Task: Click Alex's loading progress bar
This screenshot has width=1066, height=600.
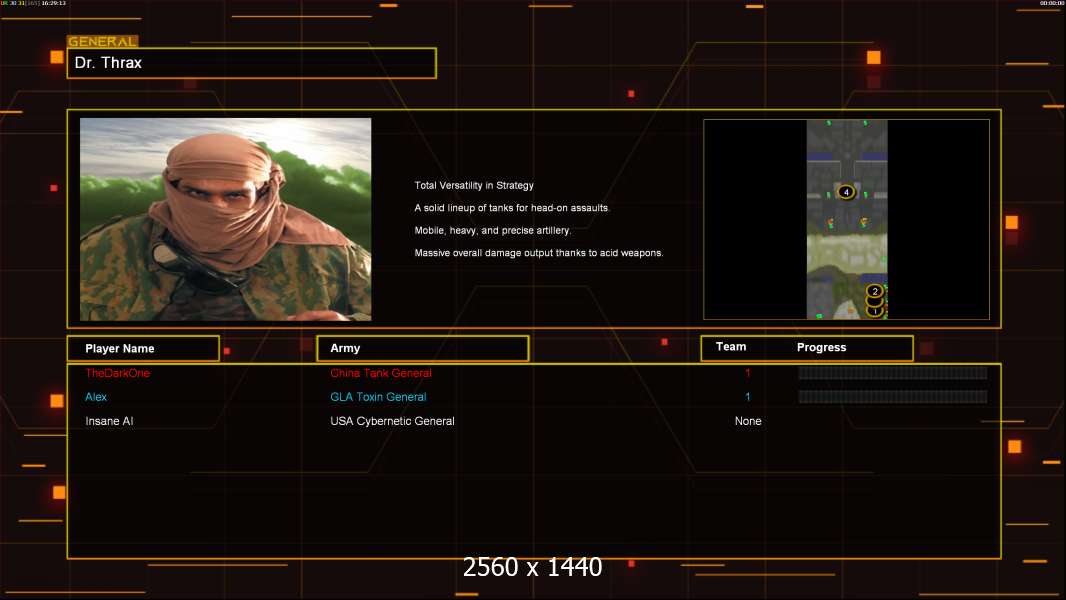Action: coord(893,397)
